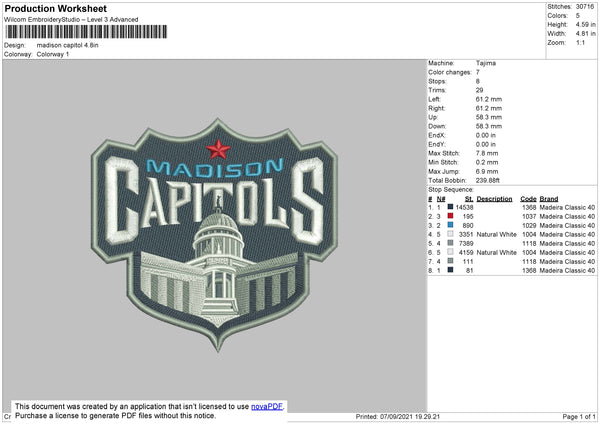The width and height of the screenshot is (600, 424).
Task: Click 'Madeira Classic 40' in stop row 8
Action: click(567, 270)
